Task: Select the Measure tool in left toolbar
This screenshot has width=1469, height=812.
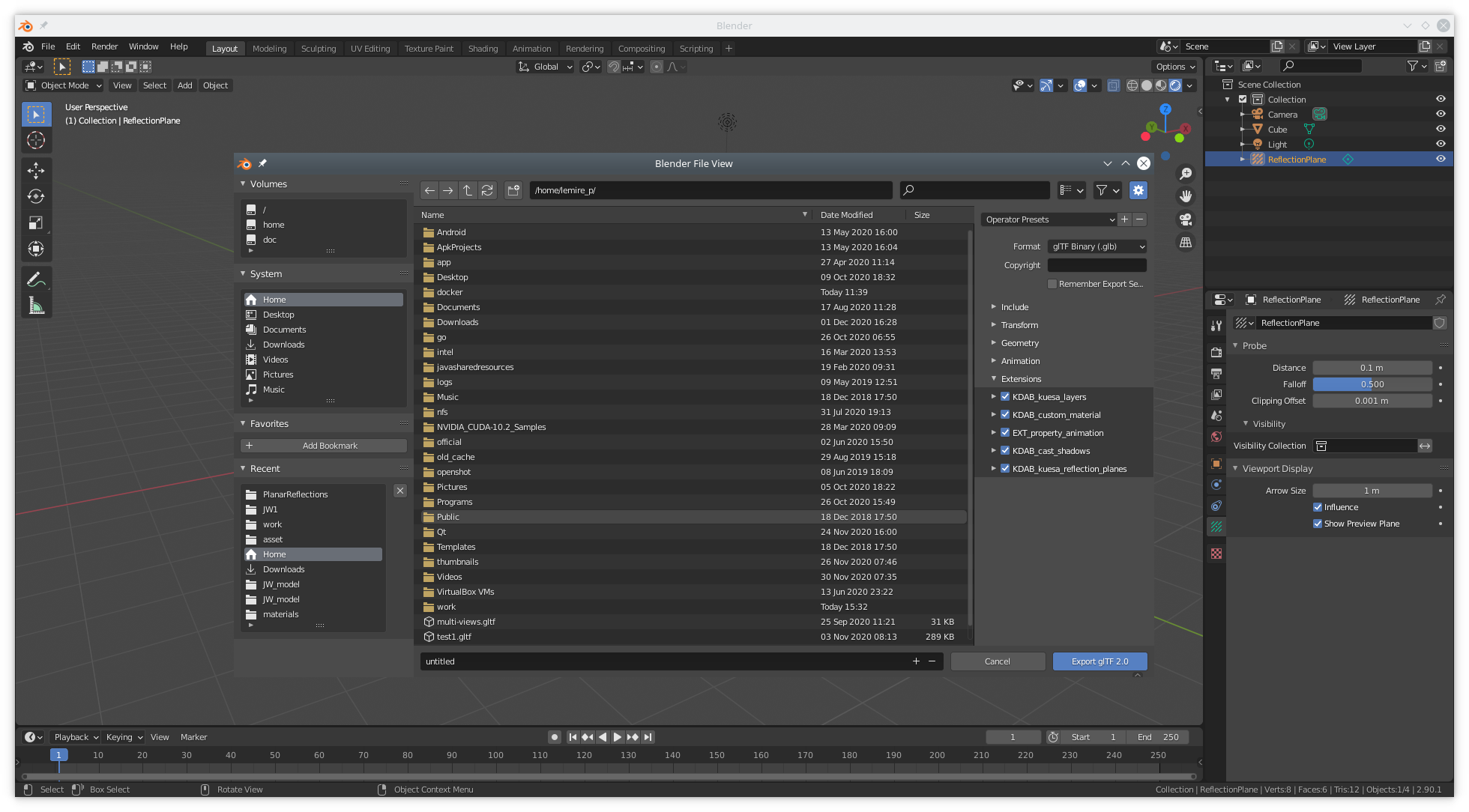Action: coord(36,306)
